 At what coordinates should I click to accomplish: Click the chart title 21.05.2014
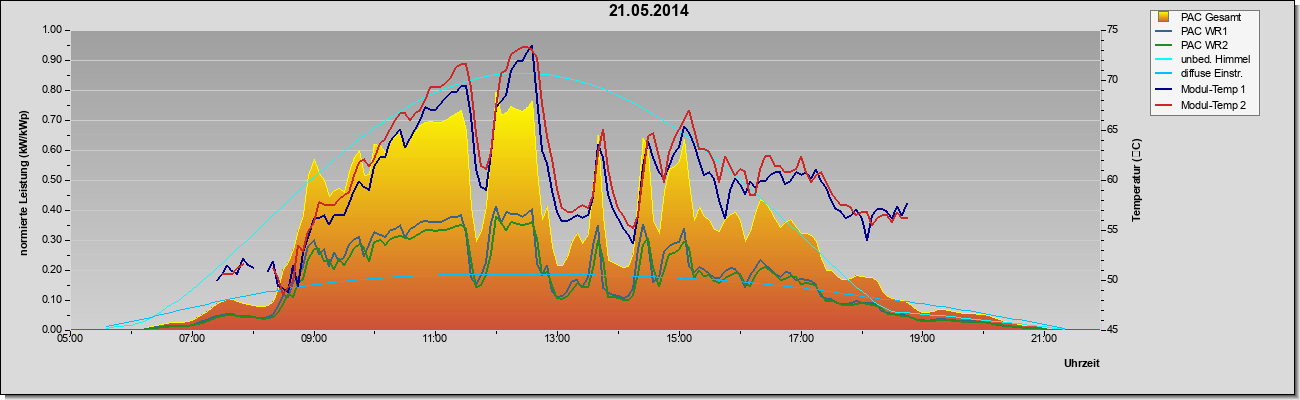(x=649, y=12)
